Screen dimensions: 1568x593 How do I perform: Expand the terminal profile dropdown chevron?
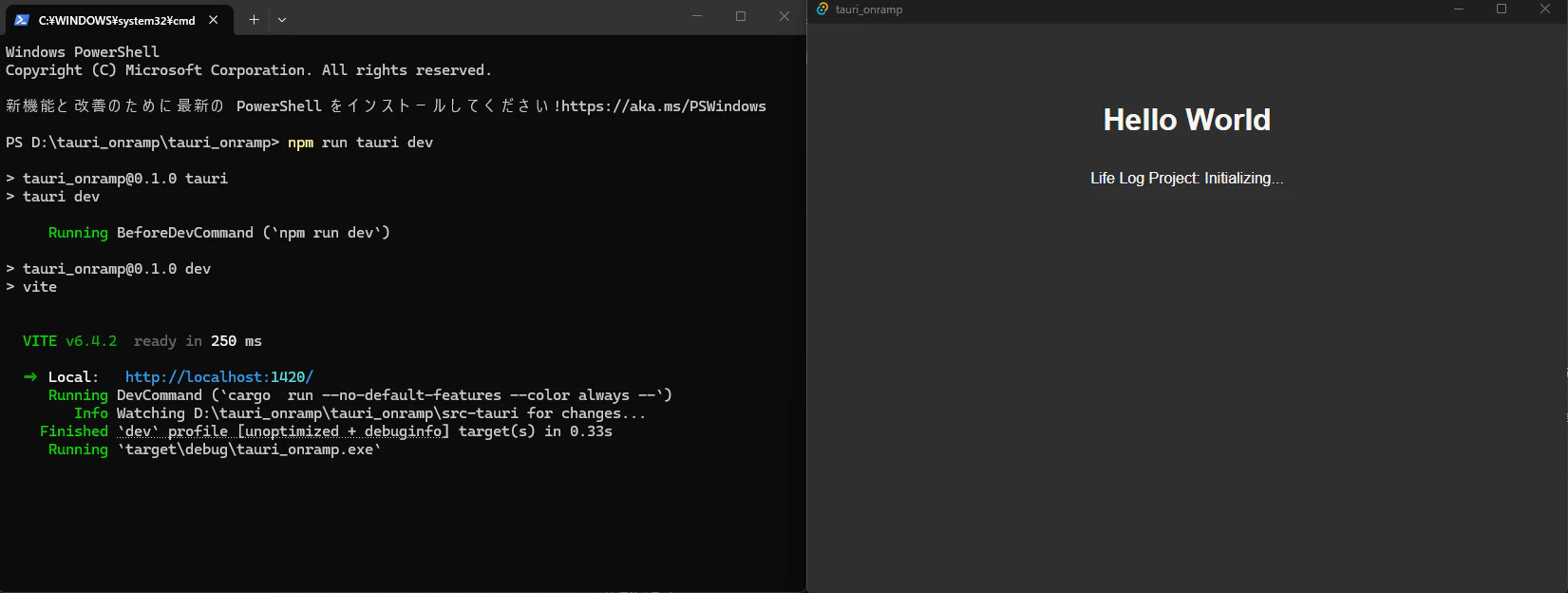(282, 19)
